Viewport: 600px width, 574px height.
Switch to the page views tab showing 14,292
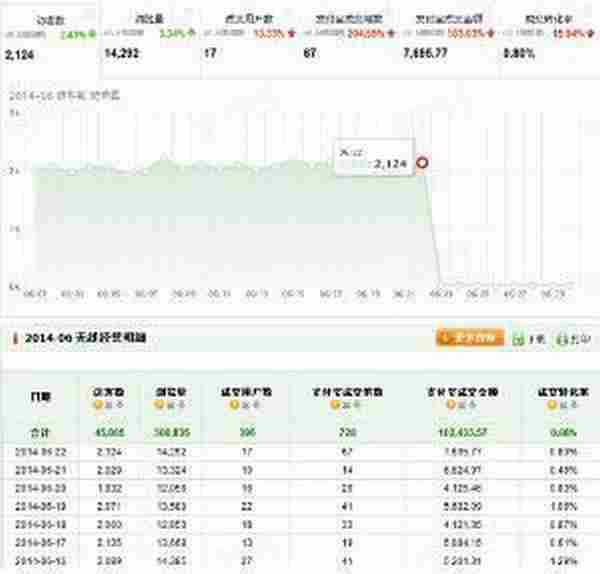(x=148, y=42)
